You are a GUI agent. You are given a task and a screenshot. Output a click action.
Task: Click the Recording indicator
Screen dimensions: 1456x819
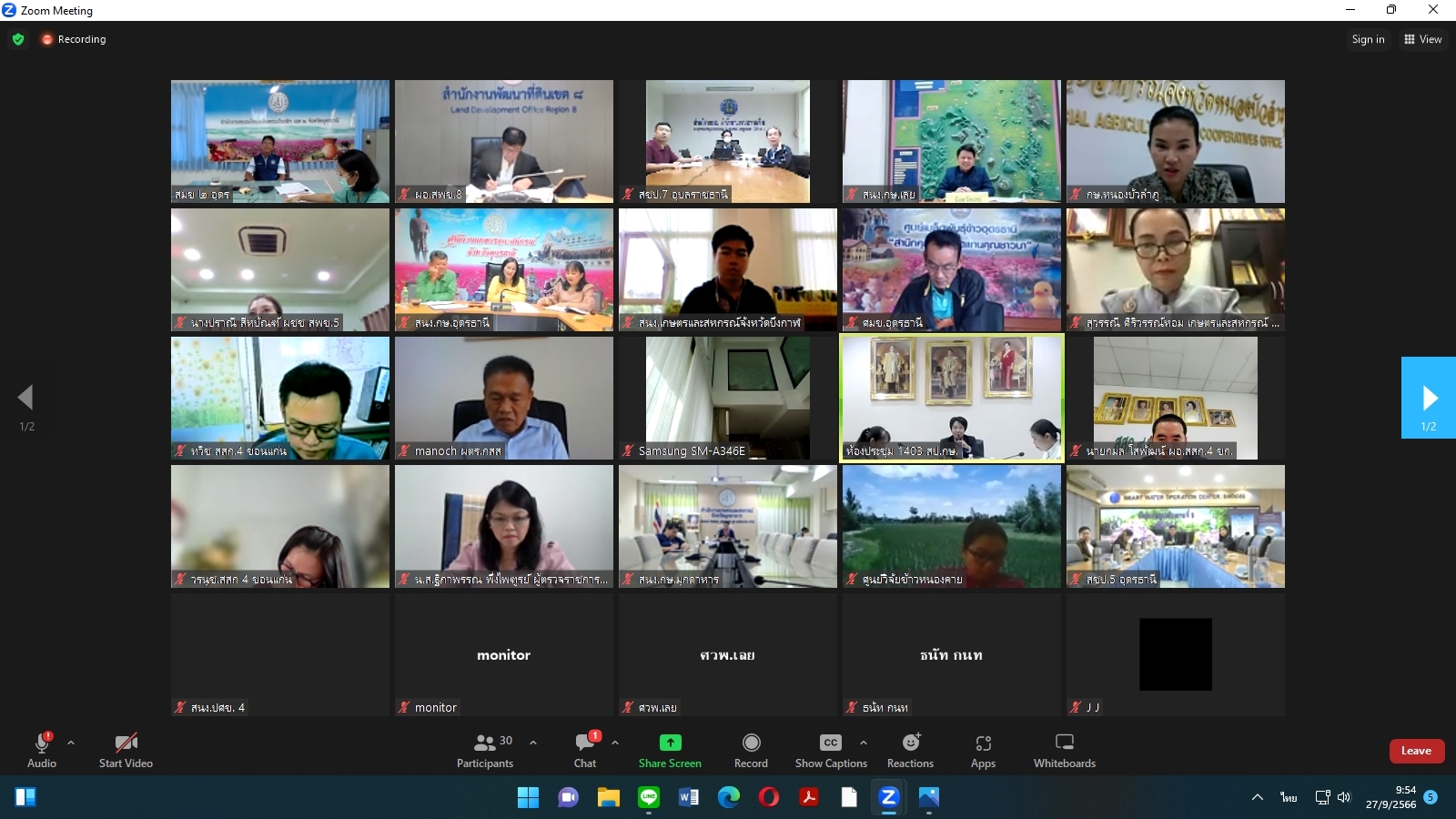coord(74,39)
